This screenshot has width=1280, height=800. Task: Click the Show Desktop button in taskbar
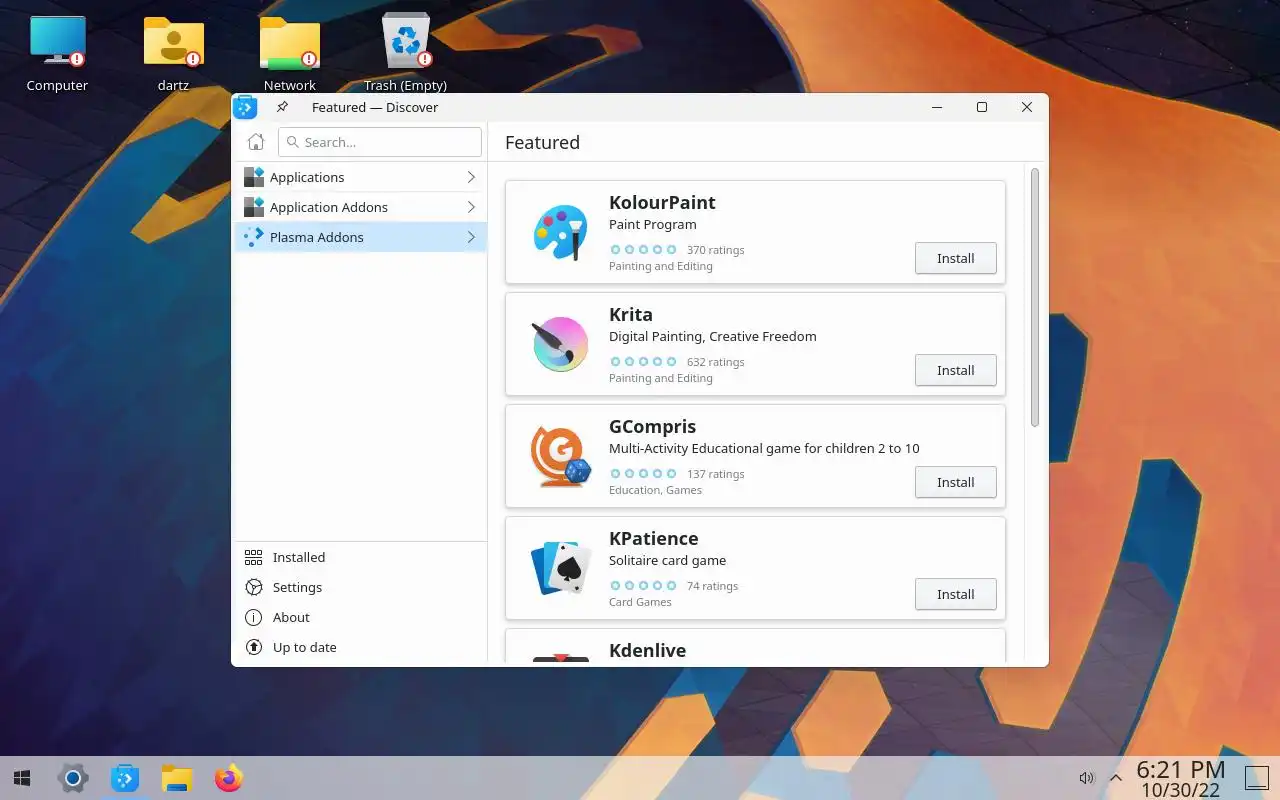(1256, 778)
